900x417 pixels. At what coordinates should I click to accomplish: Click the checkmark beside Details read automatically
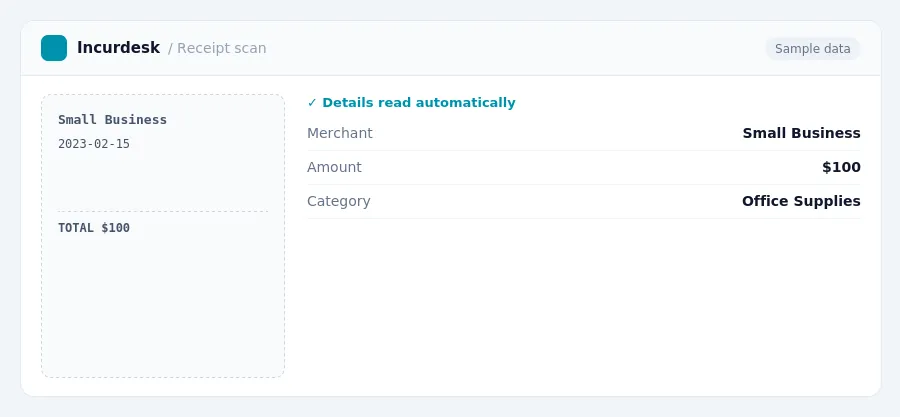312,103
